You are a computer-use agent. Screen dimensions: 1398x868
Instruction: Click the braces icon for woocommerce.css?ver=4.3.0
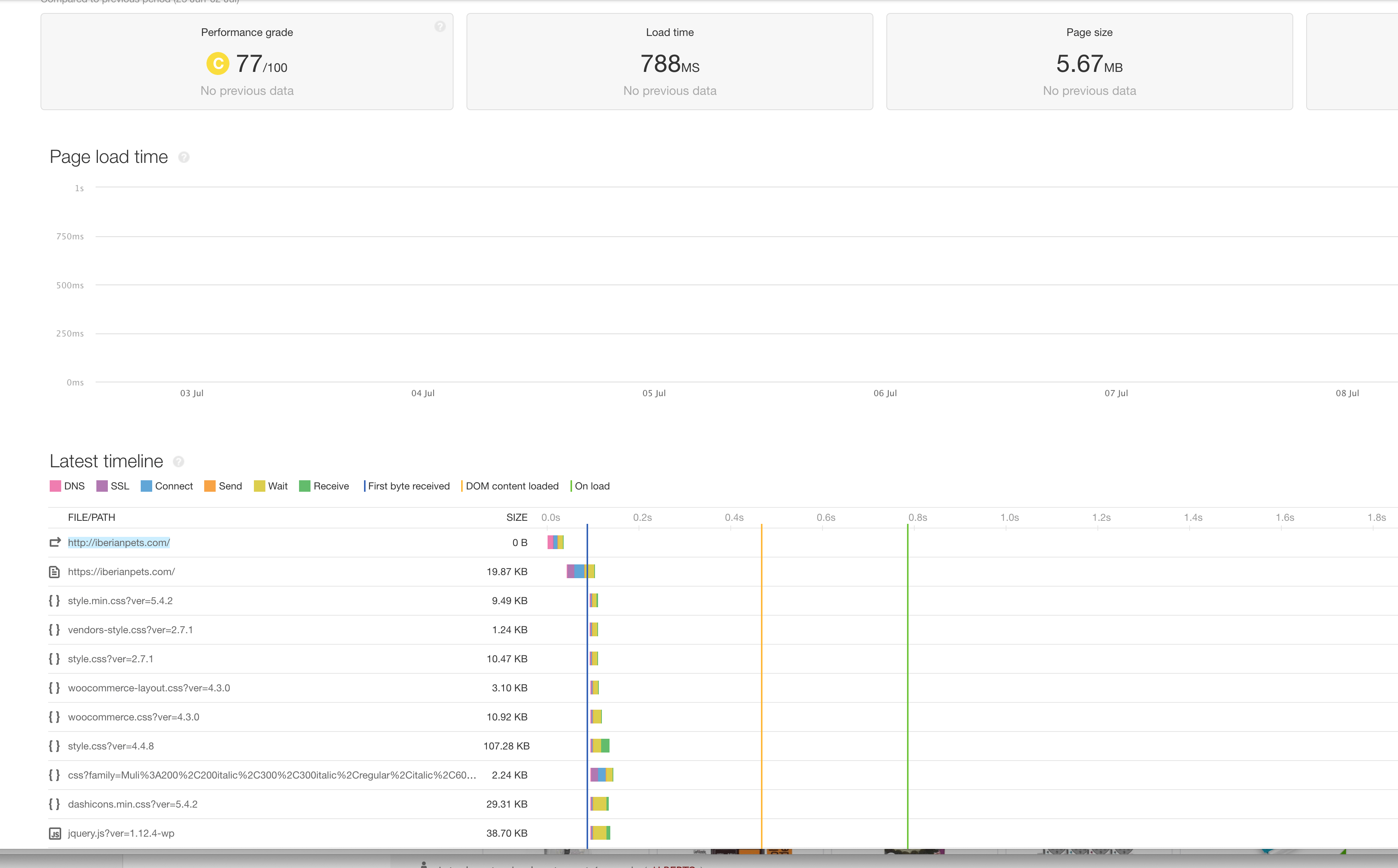coord(55,717)
